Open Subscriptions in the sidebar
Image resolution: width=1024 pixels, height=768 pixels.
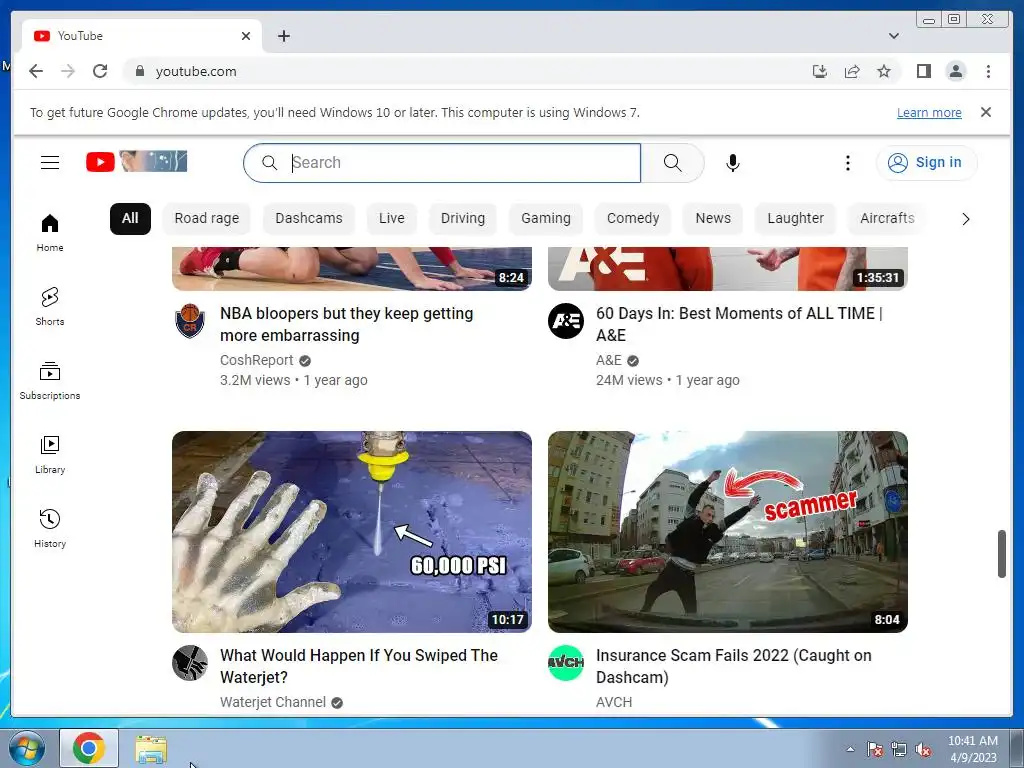coord(50,380)
